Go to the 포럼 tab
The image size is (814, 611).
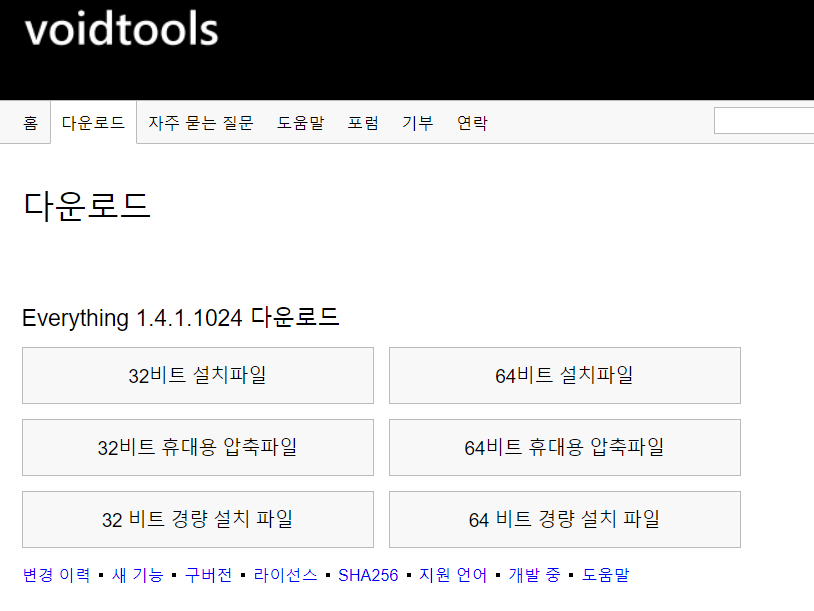(x=363, y=123)
